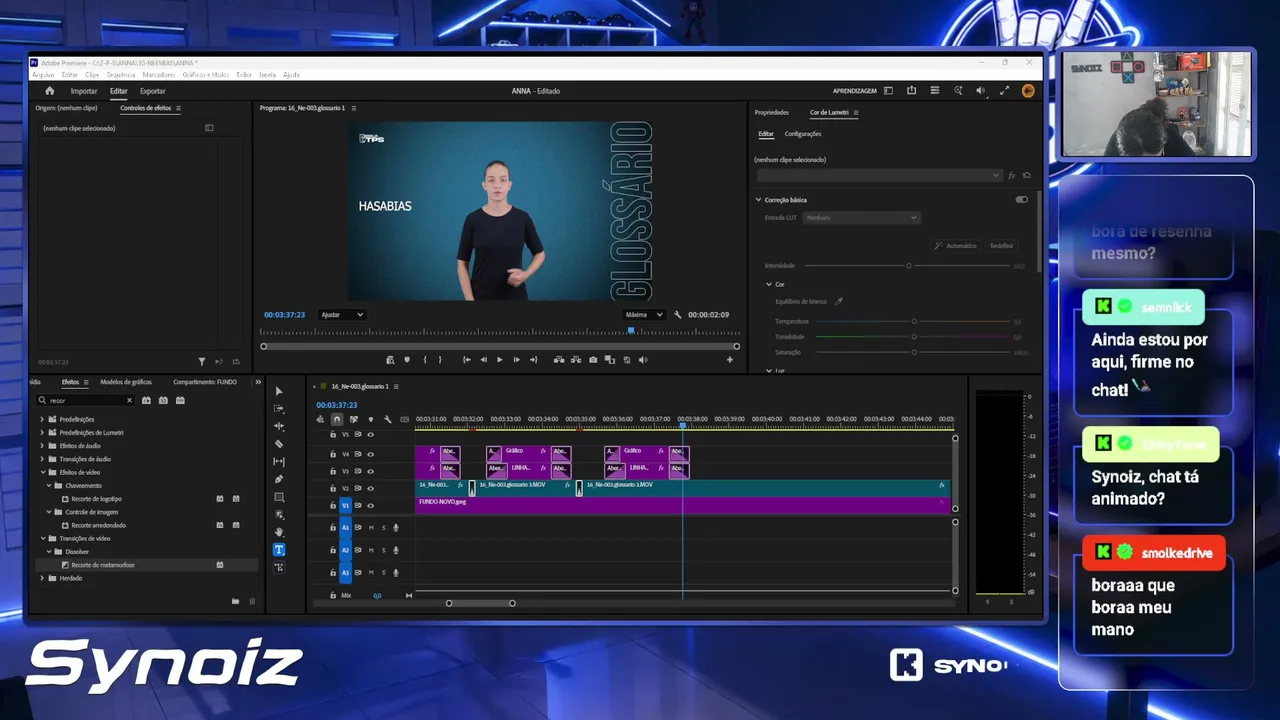Select the Hand tool
The height and width of the screenshot is (720, 1280).
[x=279, y=532]
